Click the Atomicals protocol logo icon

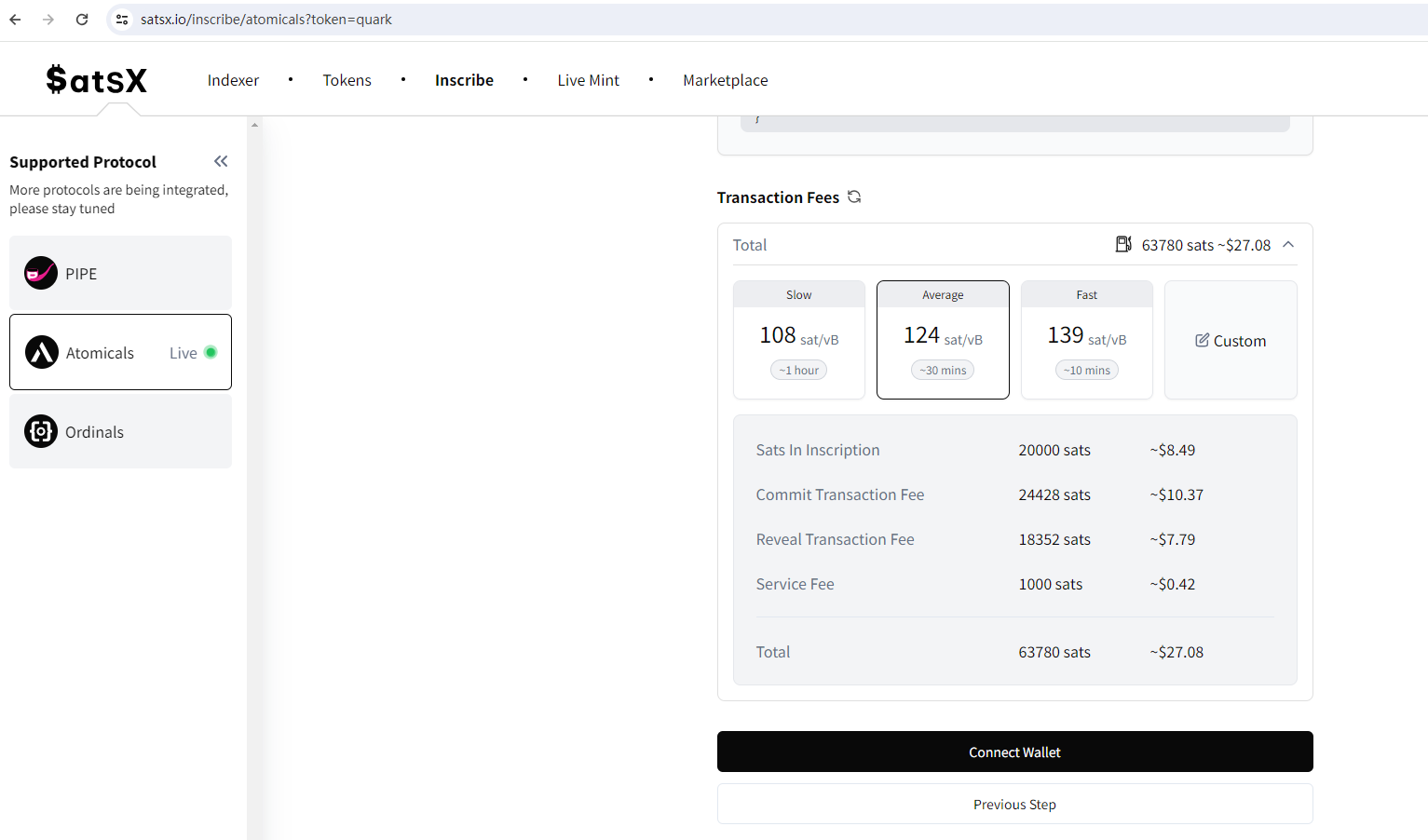coord(41,352)
